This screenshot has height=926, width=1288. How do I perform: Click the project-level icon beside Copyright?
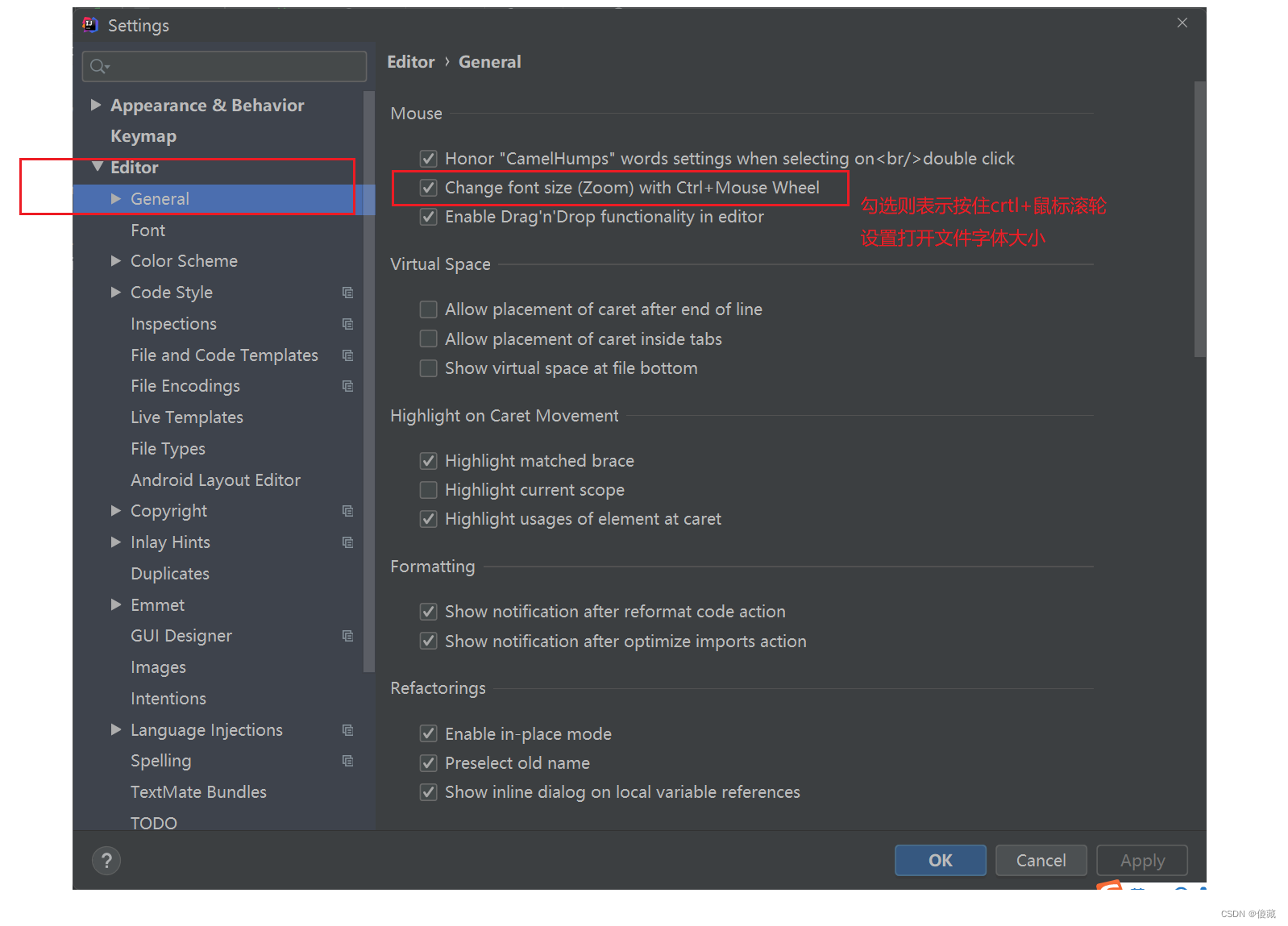click(x=347, y=511)
